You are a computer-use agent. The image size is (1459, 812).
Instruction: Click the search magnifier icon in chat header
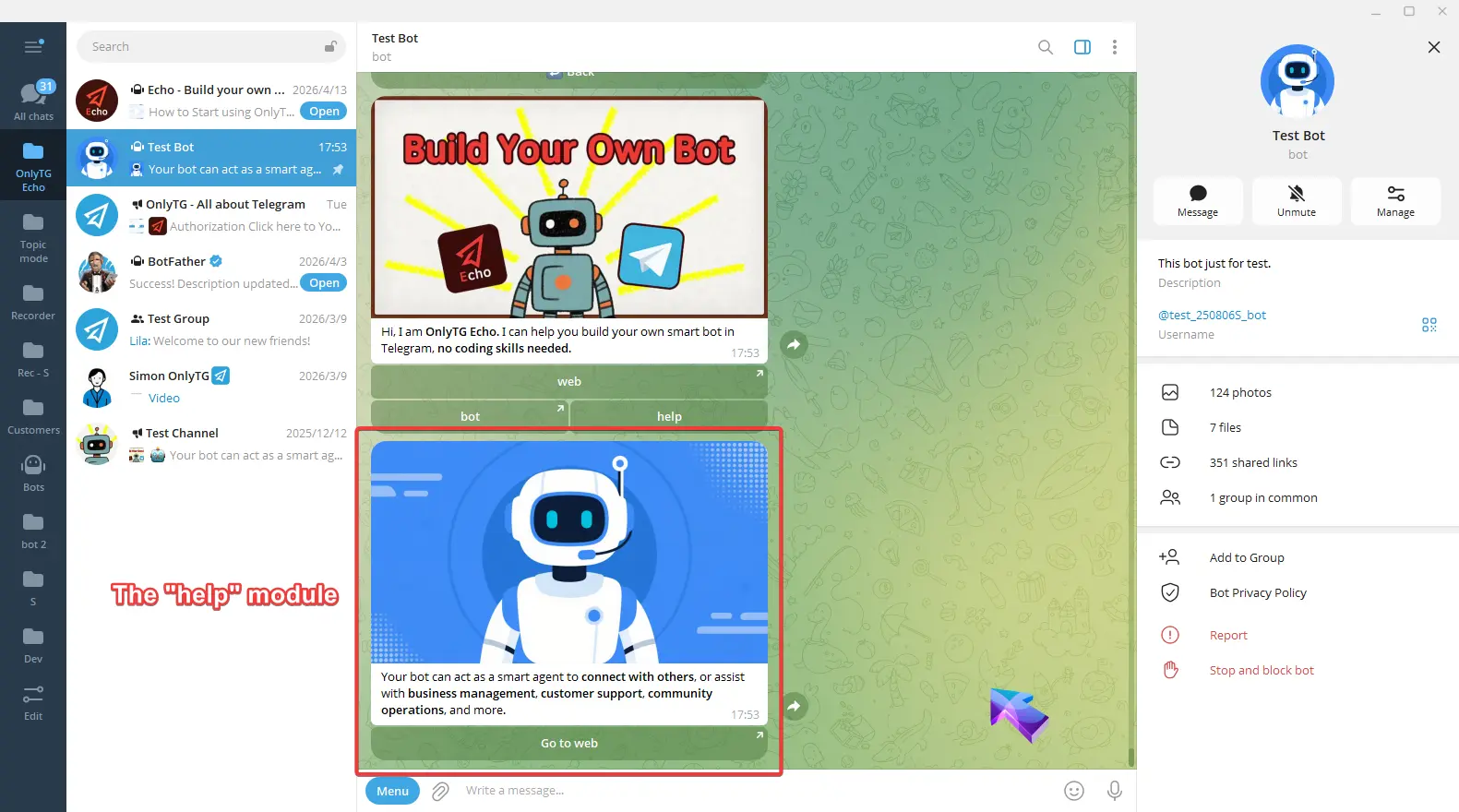point(1045,47)
